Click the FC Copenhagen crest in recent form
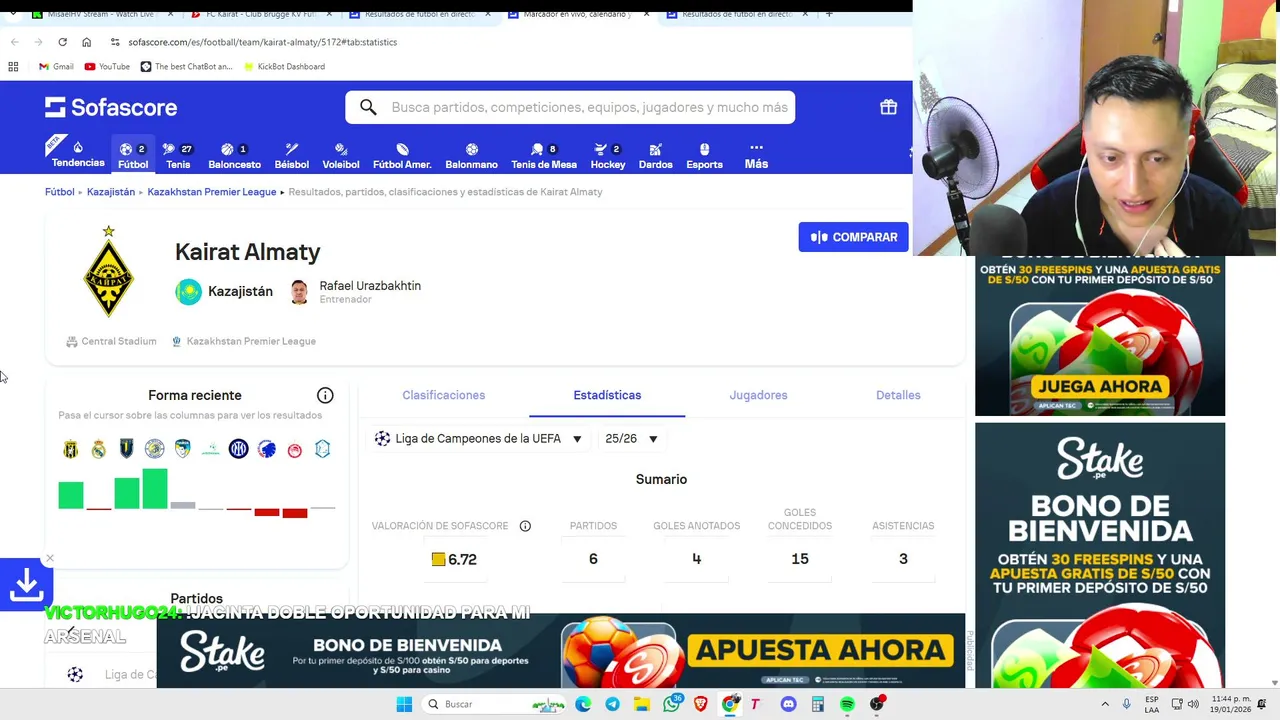1280x720 pixels. point(266,449)
